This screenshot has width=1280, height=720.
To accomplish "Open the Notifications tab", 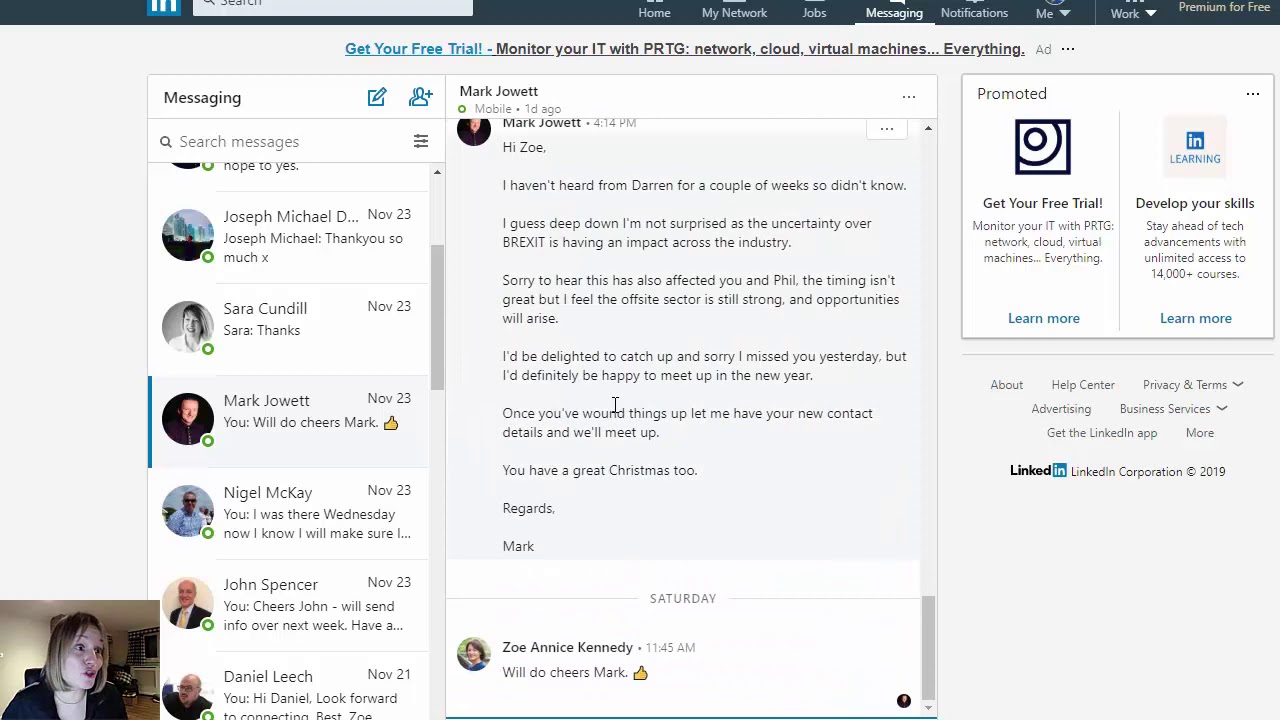I will [974, 12].
